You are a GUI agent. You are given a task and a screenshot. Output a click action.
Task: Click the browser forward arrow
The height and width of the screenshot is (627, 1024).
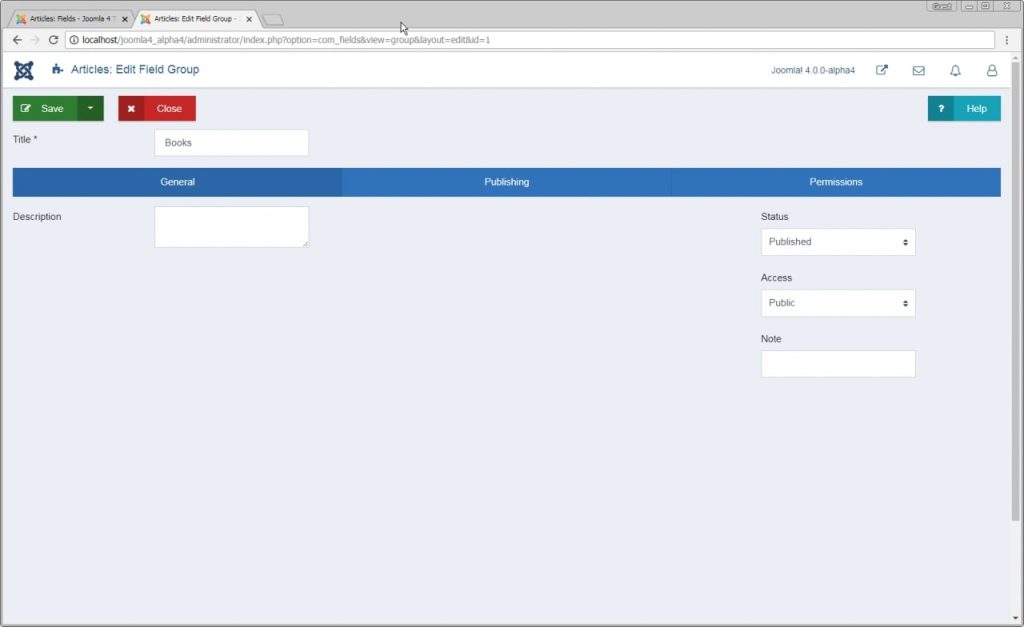tap(35, 40)
